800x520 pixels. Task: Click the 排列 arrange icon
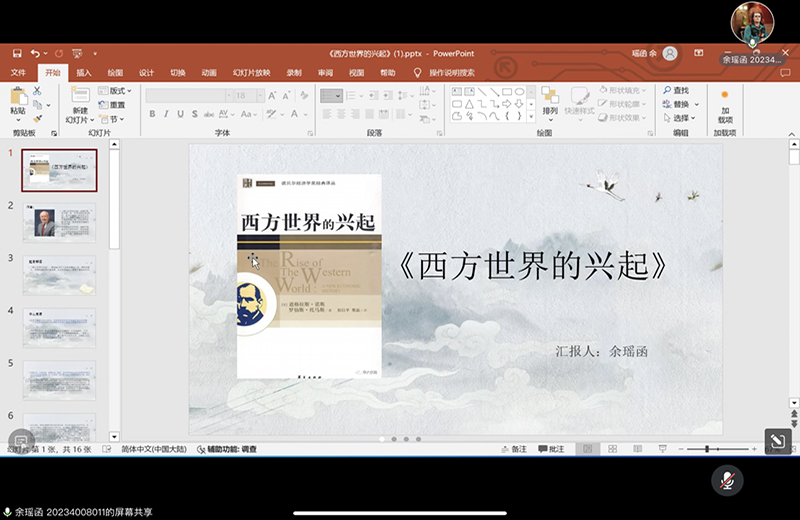coord(550,98)
